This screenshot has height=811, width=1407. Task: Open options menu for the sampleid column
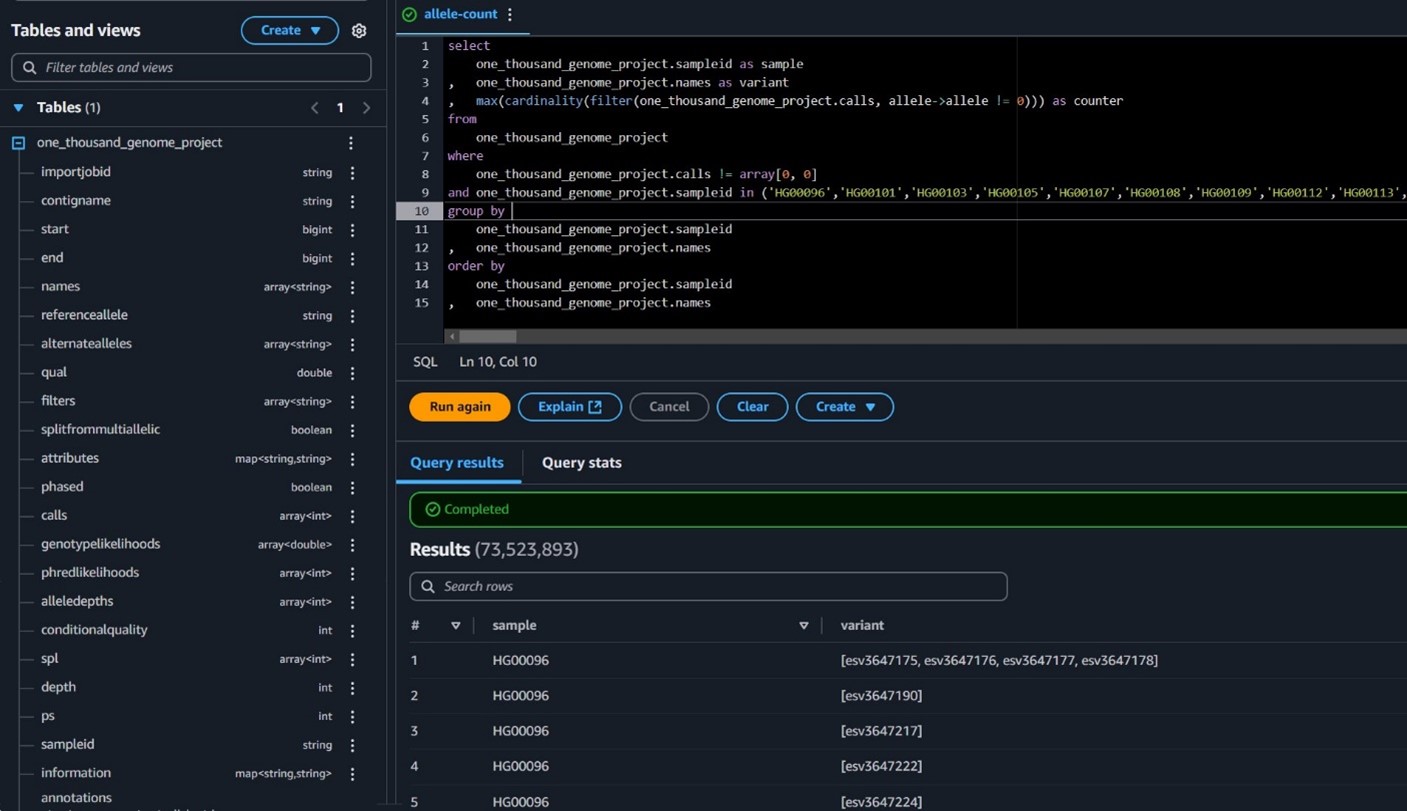352,744
